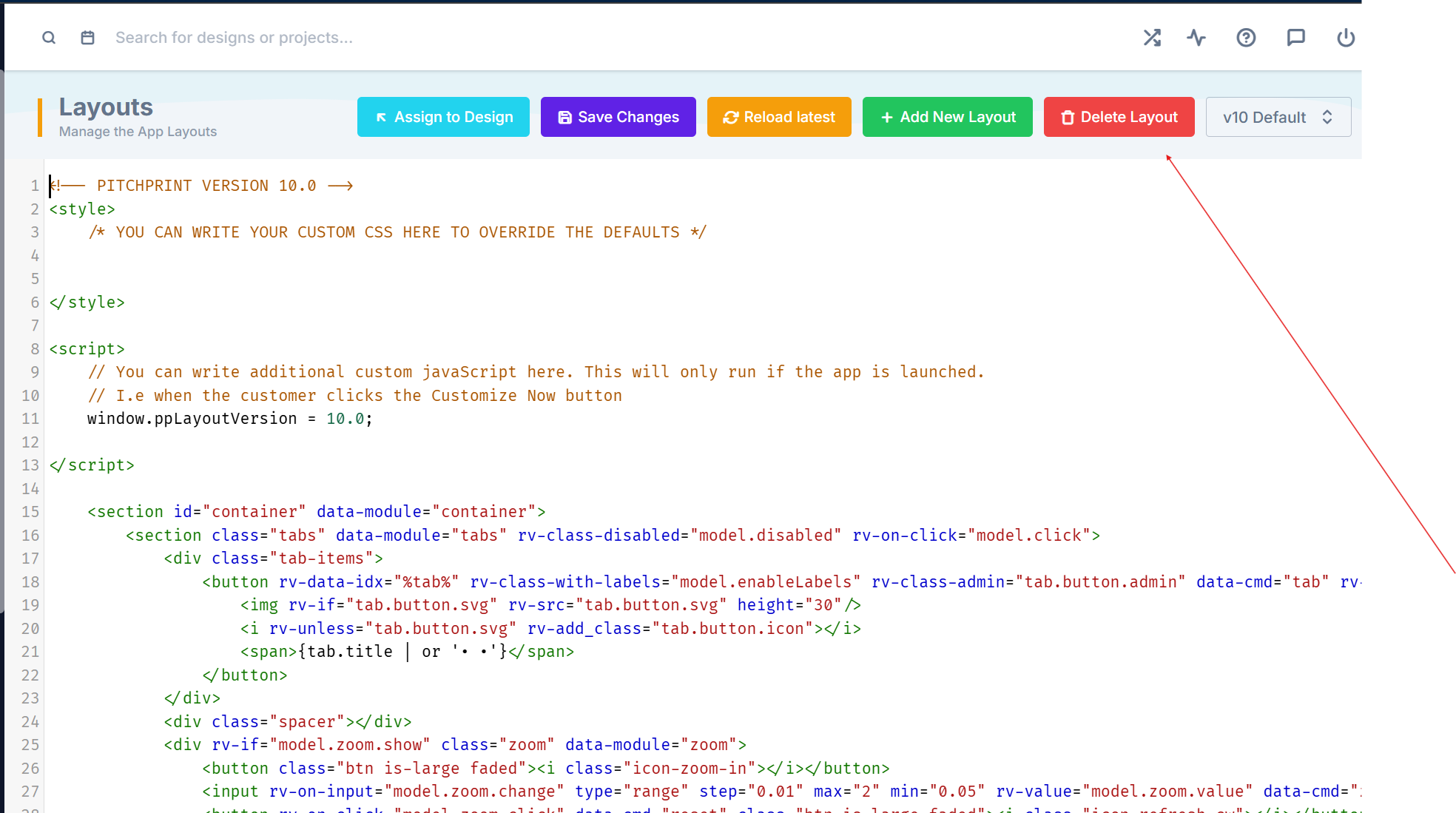Click the closing </script> tag line
This screenshot has height=813, width=1456.
coord(92,465)
